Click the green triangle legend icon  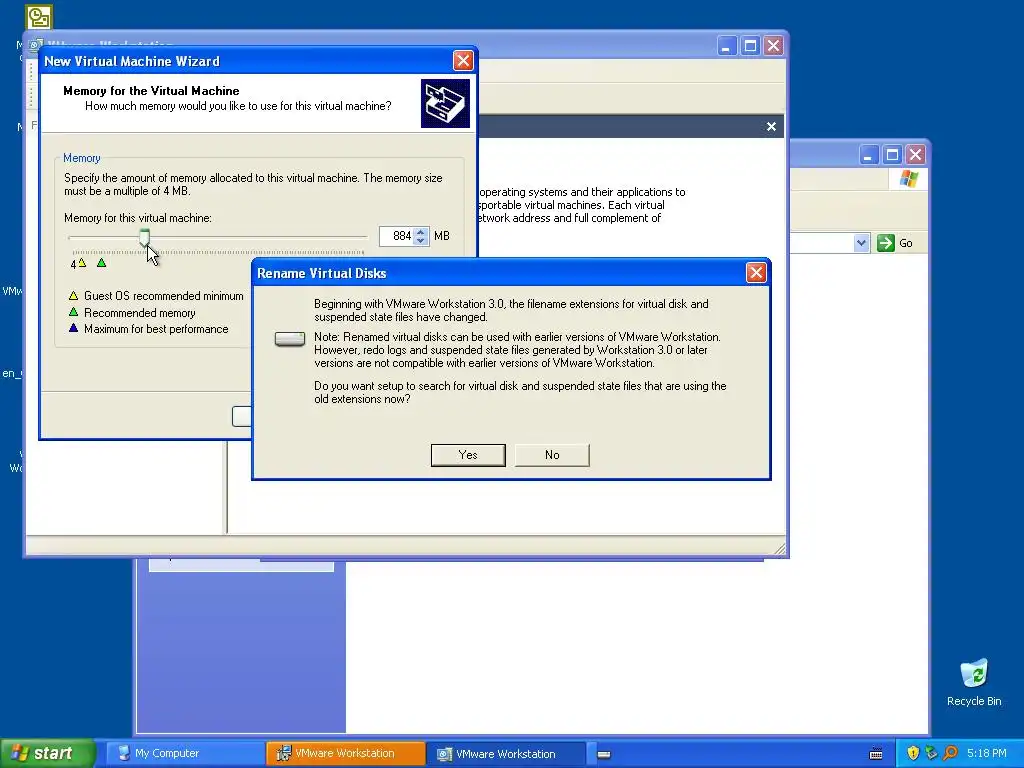[73, 312]
